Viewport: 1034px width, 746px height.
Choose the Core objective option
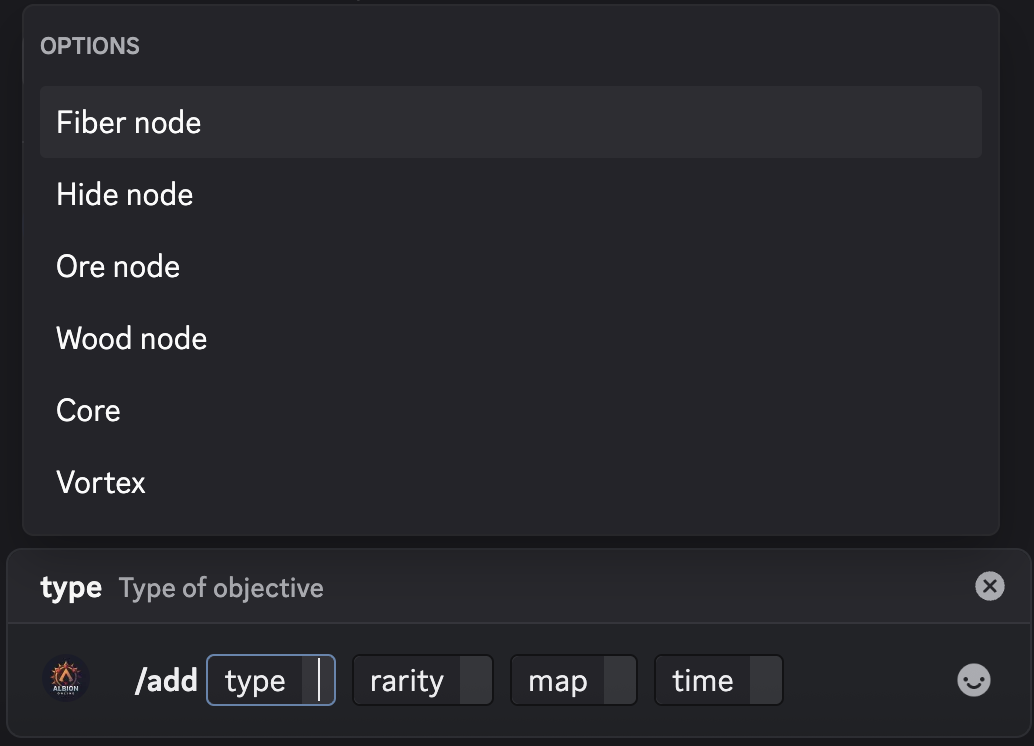click(89, 411)
